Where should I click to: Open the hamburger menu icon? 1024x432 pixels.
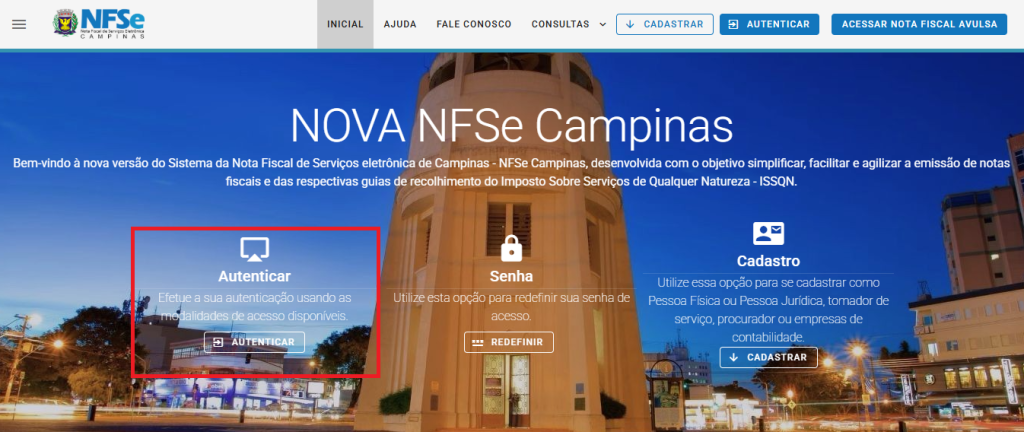[20, 24]
